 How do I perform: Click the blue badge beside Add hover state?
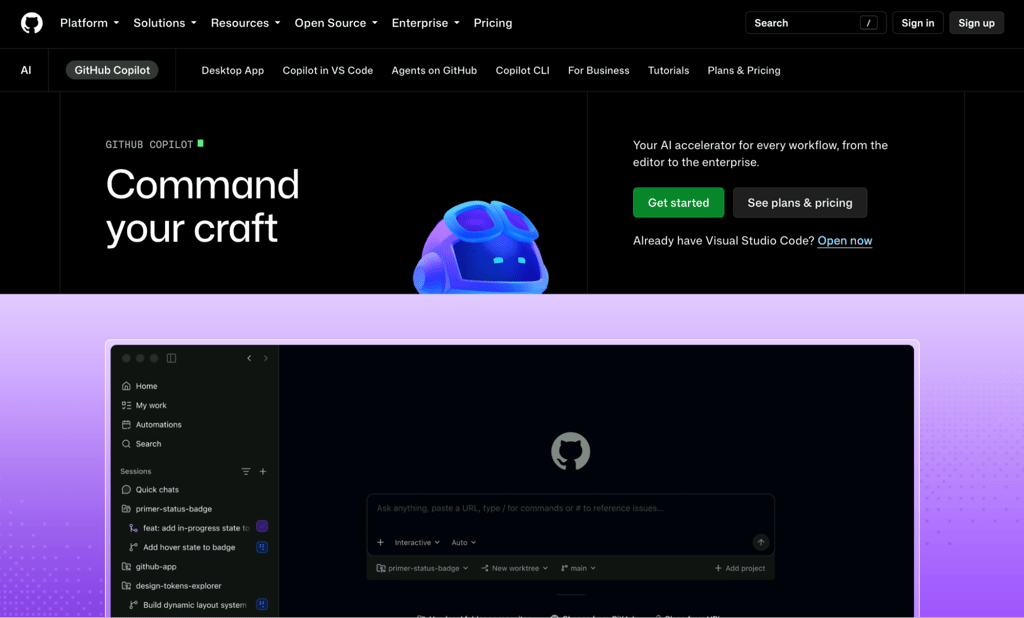[262, 547]
